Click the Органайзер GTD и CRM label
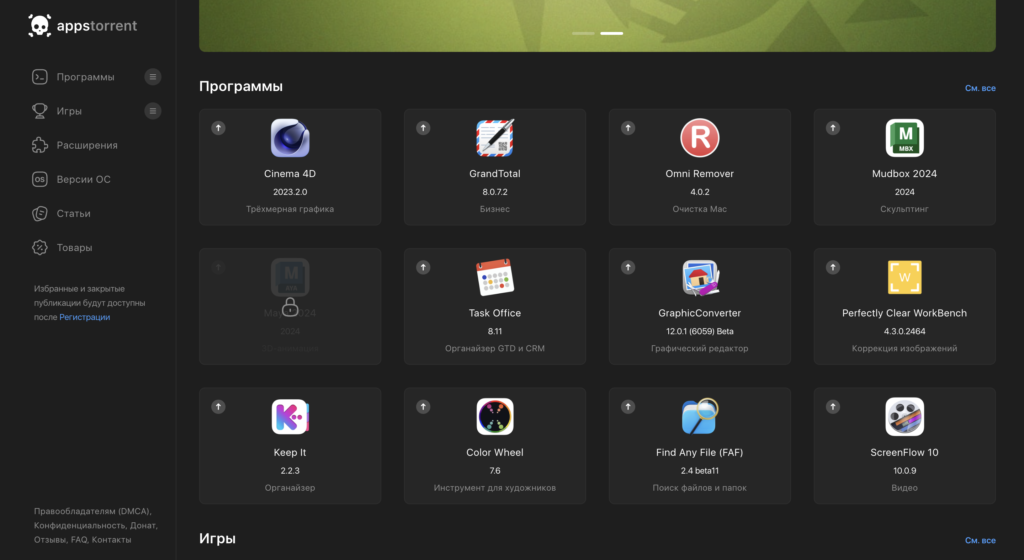 pyautogui.click(x=494, y=349)
